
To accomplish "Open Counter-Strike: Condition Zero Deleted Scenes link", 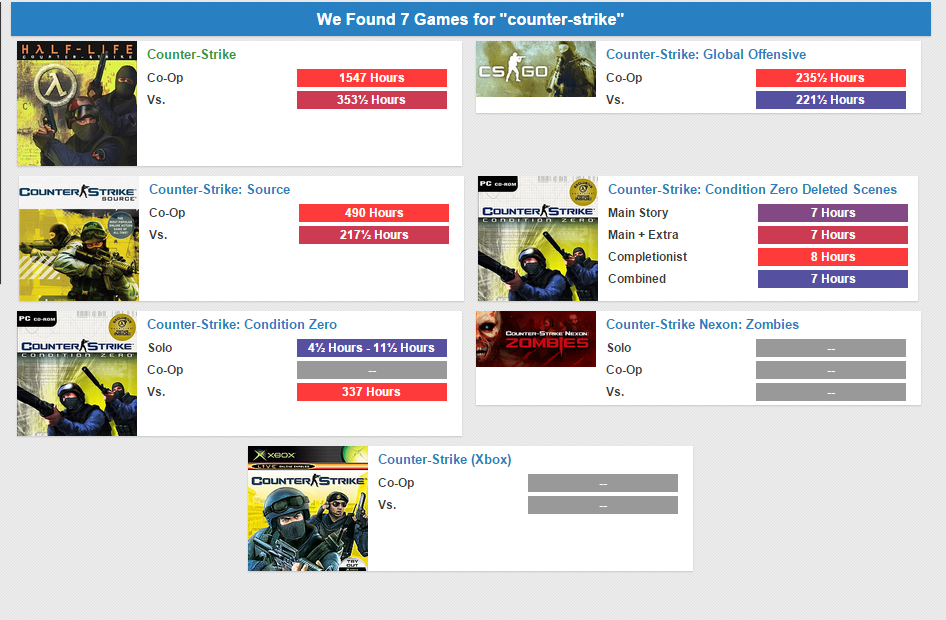I will pos(752,189).
